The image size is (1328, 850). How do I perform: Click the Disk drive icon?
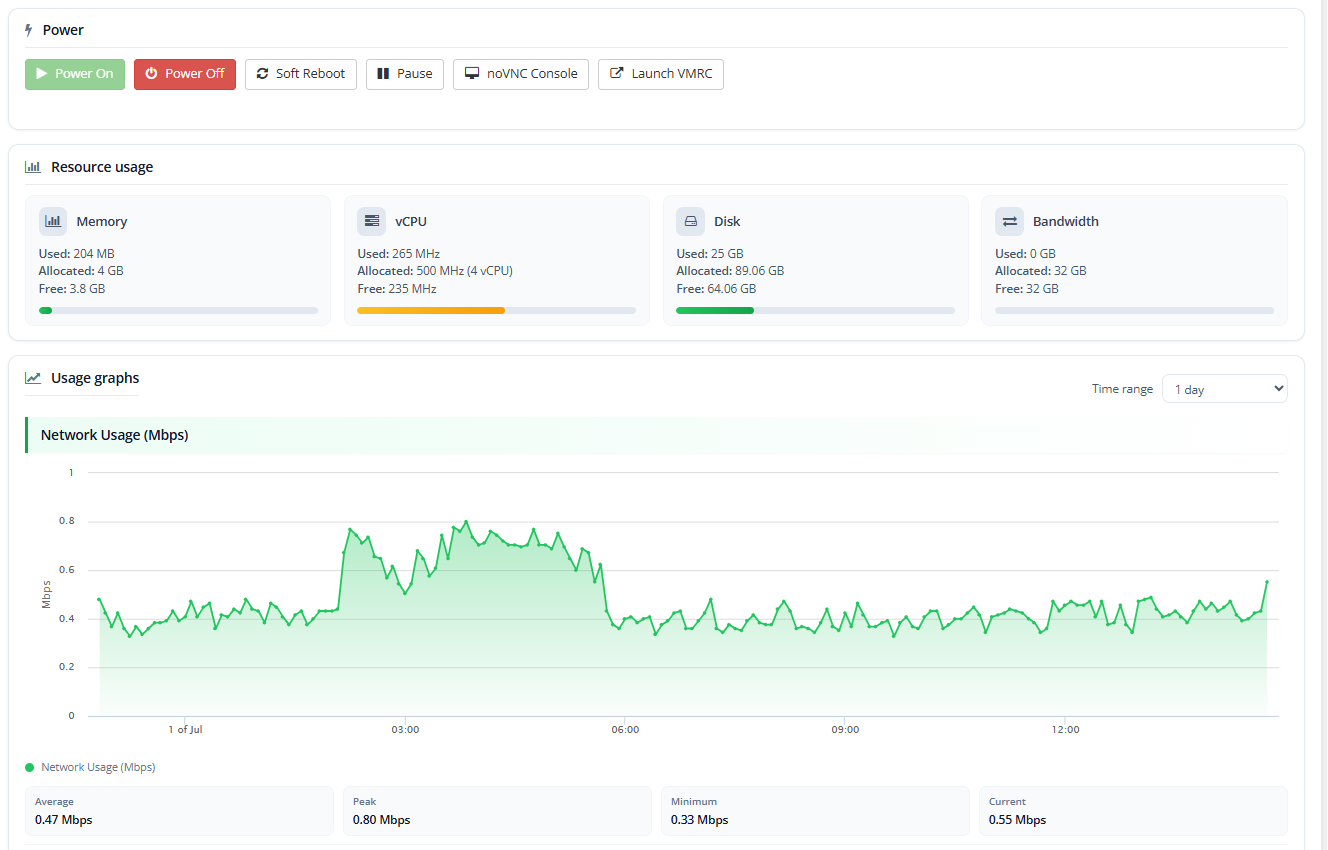coord(690,221)
